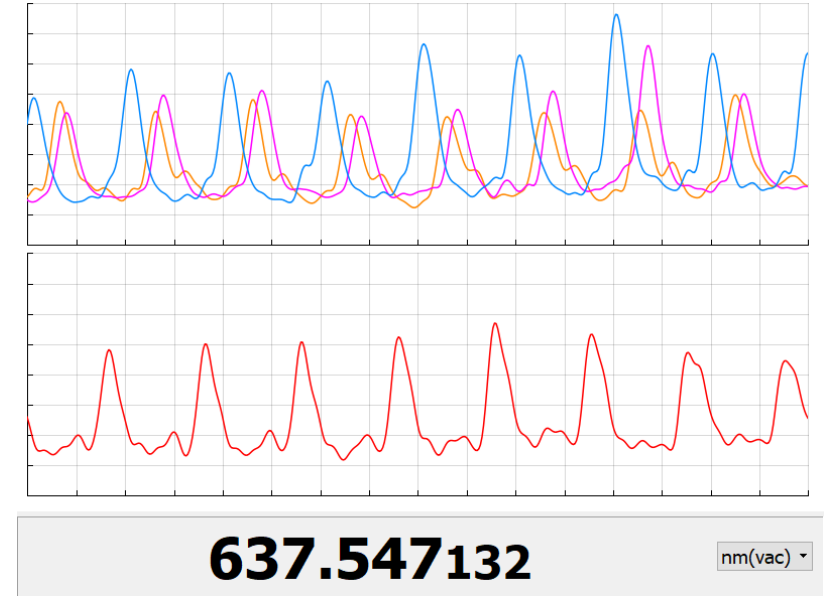Image resolution: width=834 pixels, height=604 pixels.
Task: Click the tallest red peak in the lower plot
Action: tap(495, 325)
